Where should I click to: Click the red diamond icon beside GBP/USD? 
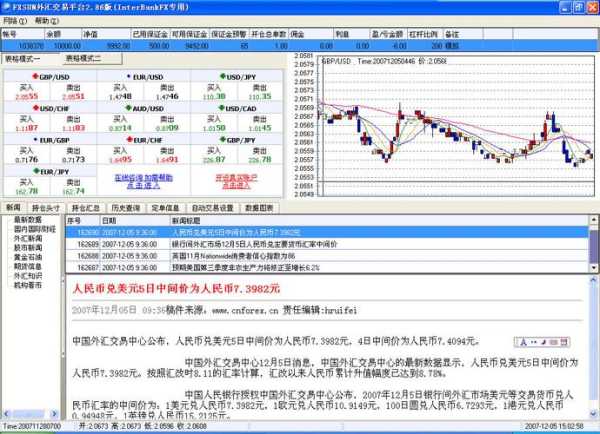click(x=36, y=76)
